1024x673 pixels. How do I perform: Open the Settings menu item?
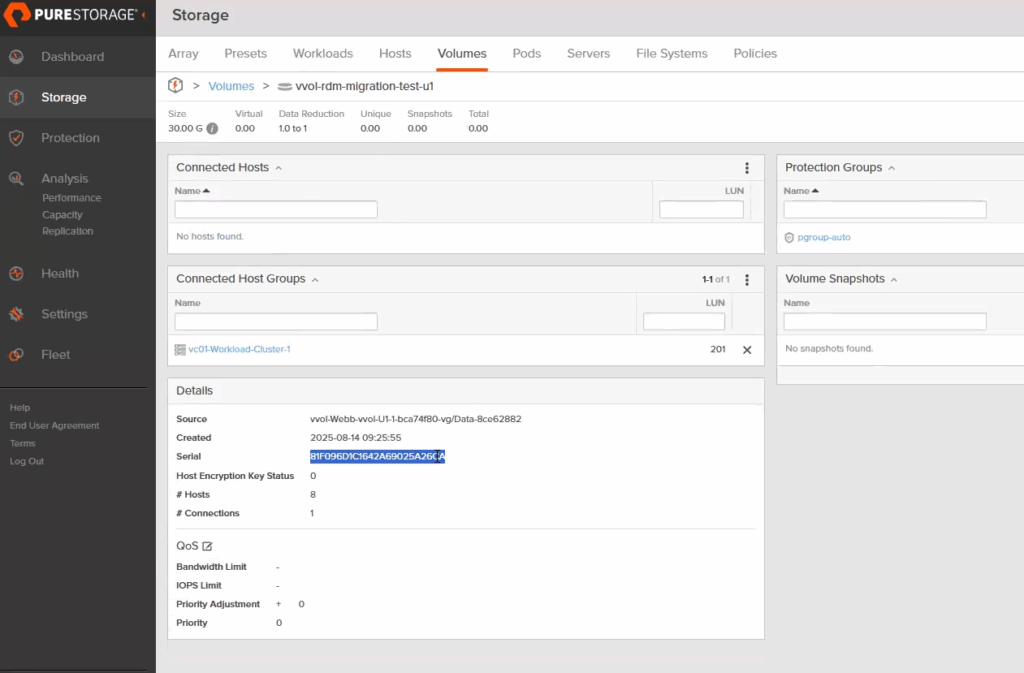(x=64, y=314)
